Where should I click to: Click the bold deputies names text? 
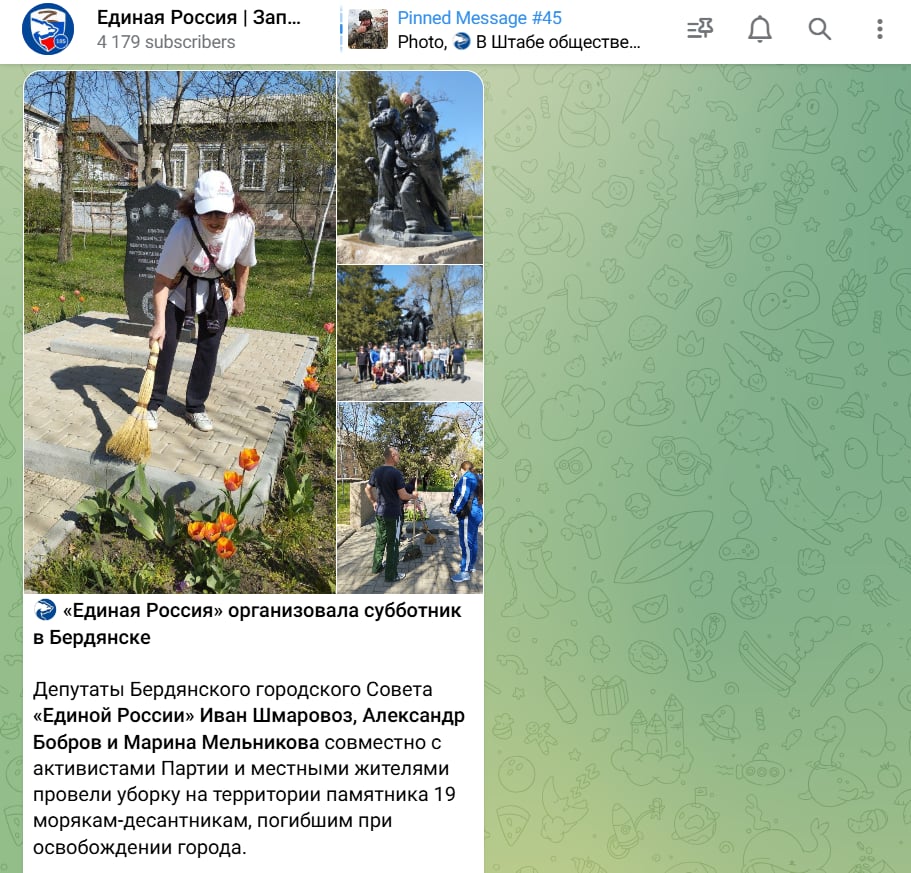249,729
